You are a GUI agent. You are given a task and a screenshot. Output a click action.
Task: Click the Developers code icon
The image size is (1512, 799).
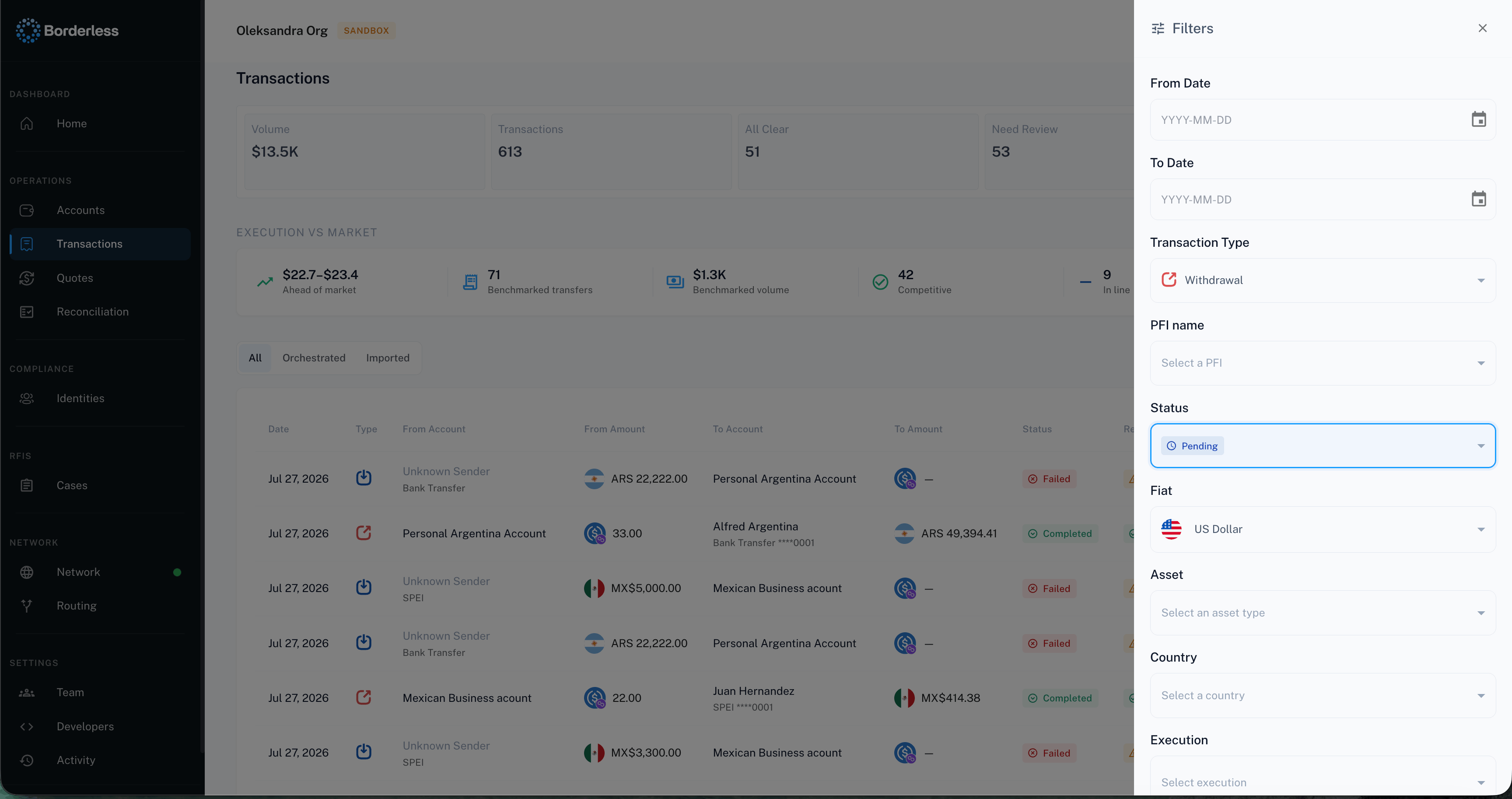[x=26, y=727]
